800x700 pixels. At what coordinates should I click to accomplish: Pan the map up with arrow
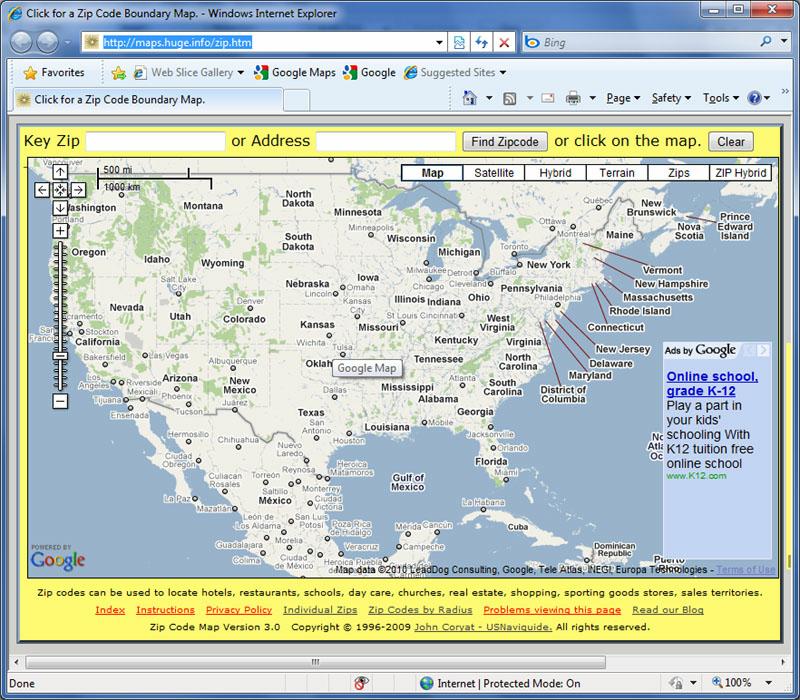point(60,172)
